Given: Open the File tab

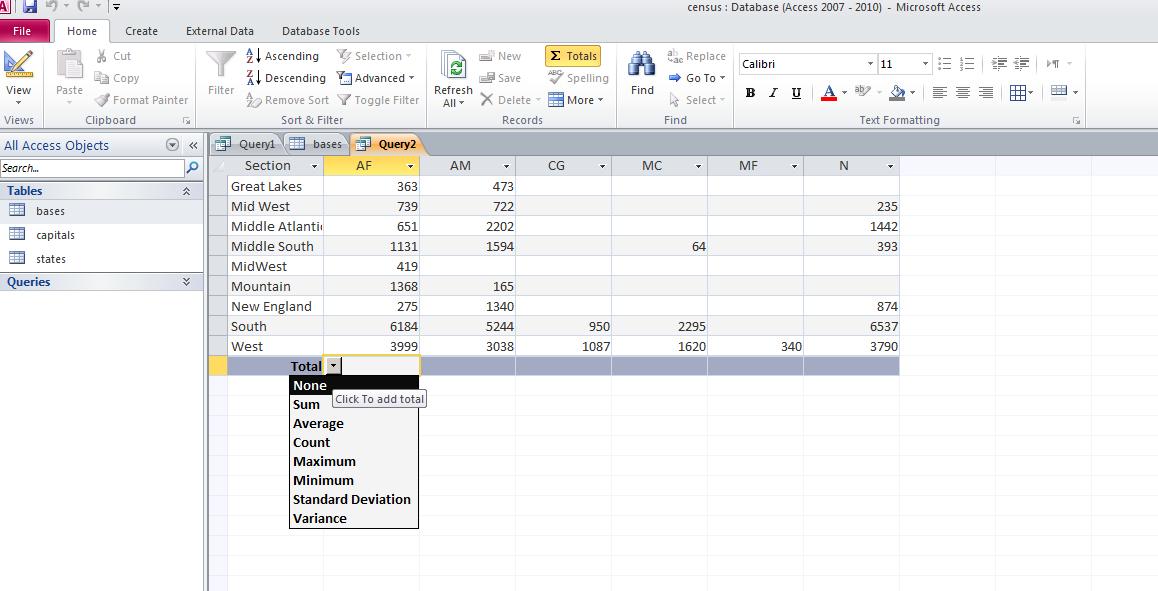Looking at the screenshot, I should [x=22, y=31].
